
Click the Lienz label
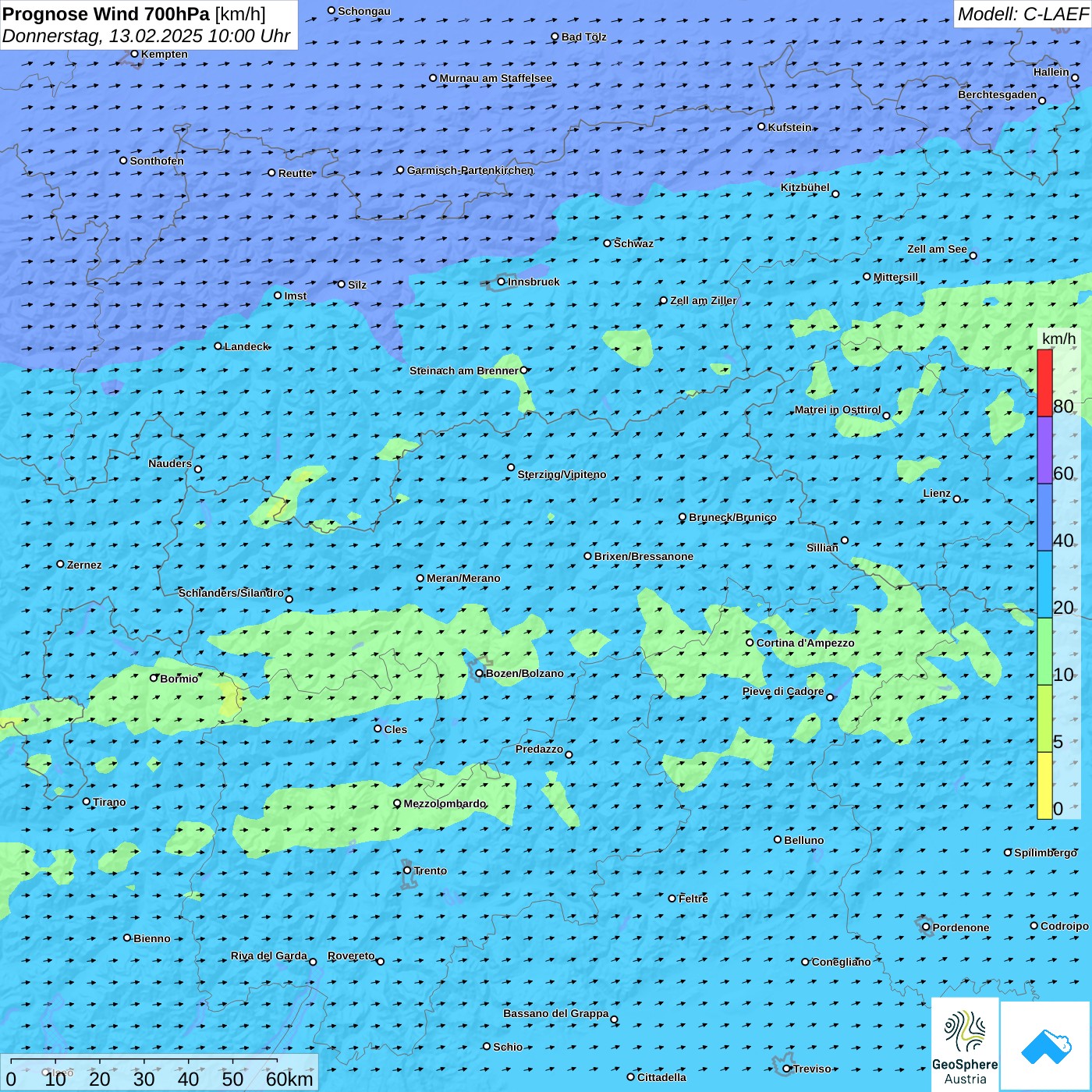pyautogui.click(x=937, y=493)
